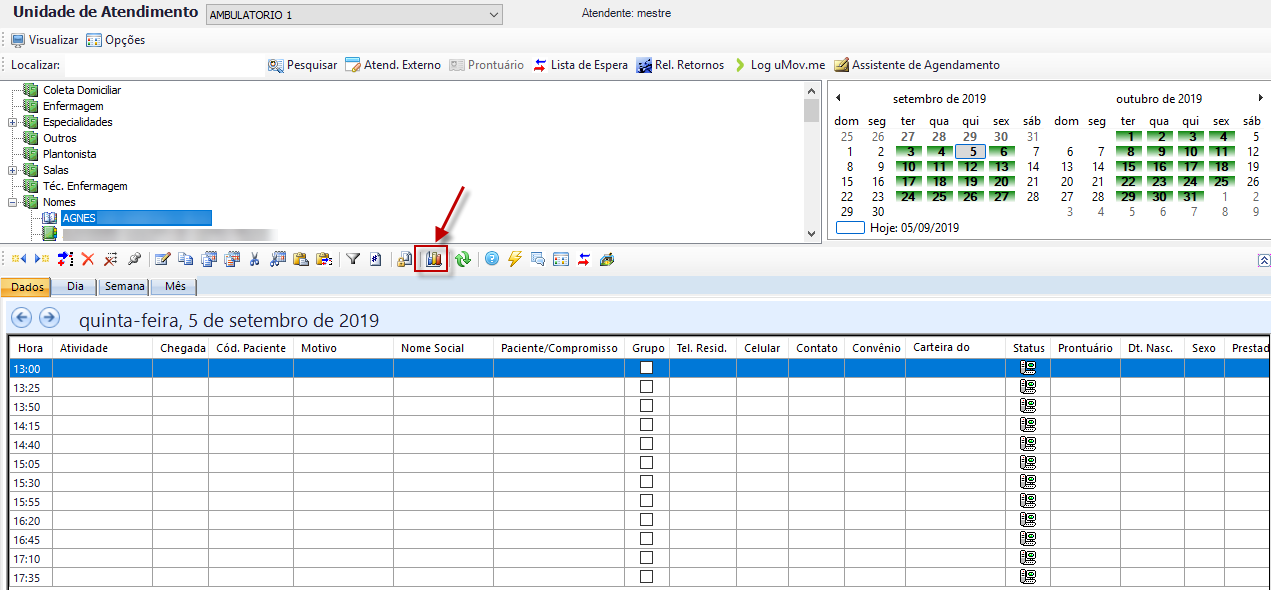Image resolution: width=1271 pixels, height=590 pixels.
Task: Switch to the Dados tab
Action: [x=27, y=287]
